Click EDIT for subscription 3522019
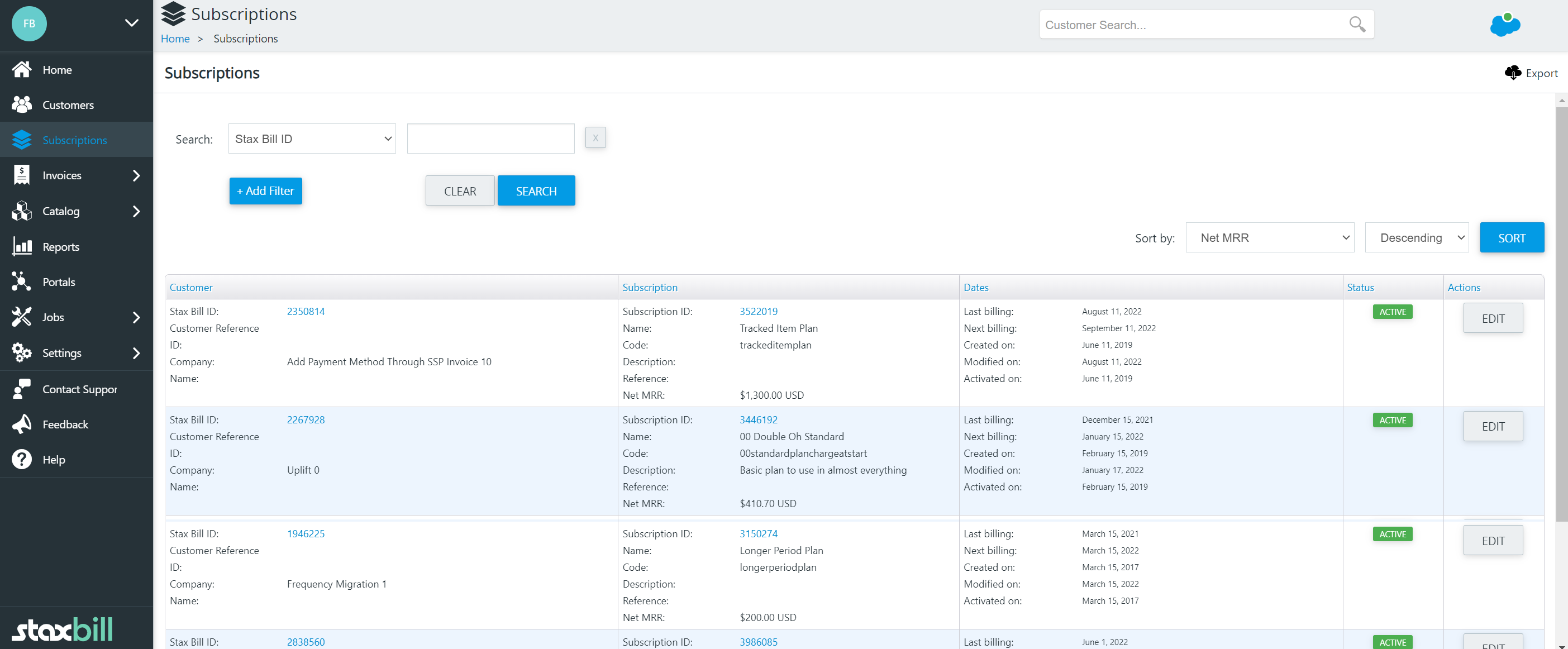Image resolution: width=1568 pixels, height=649 pixels. (1493, 318)
